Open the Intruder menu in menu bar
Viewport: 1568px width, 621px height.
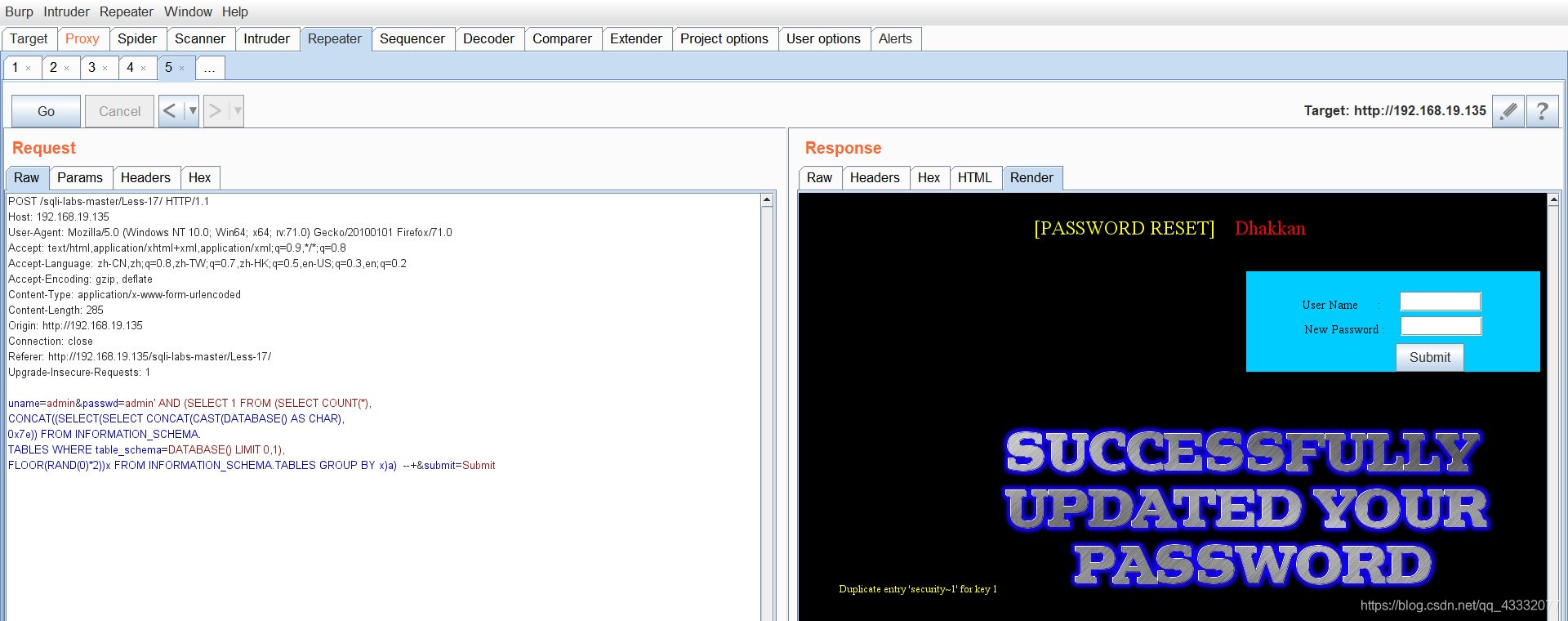tap(66, 11)
